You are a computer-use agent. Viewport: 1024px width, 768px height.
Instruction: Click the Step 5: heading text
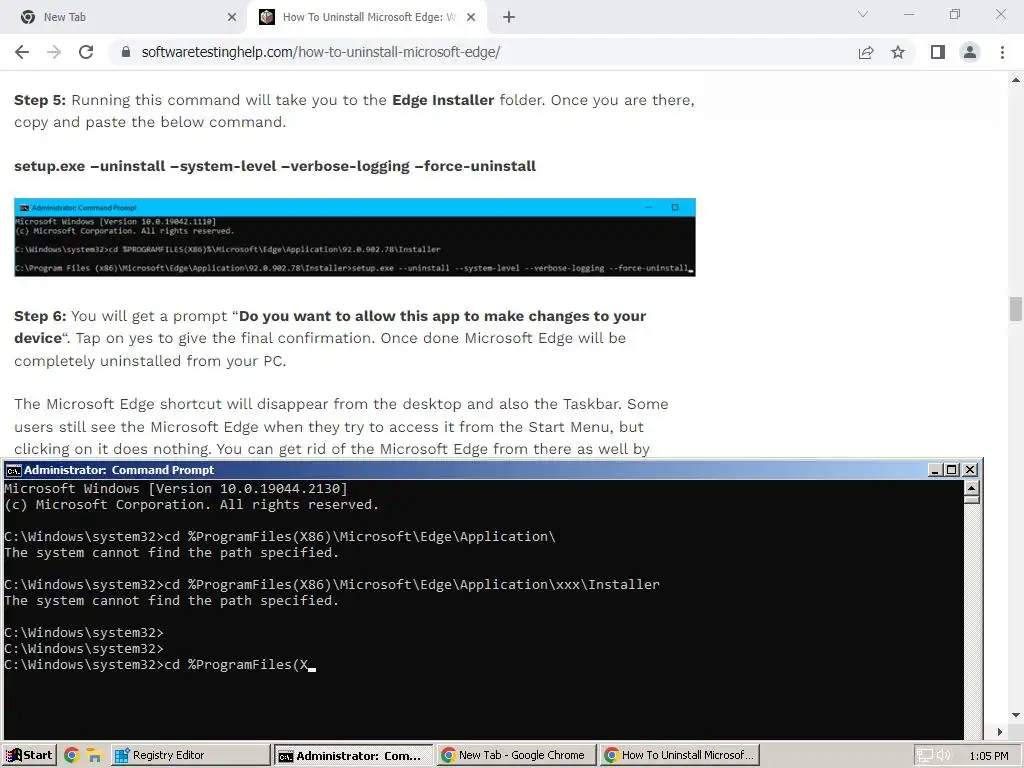click(40, 100)
